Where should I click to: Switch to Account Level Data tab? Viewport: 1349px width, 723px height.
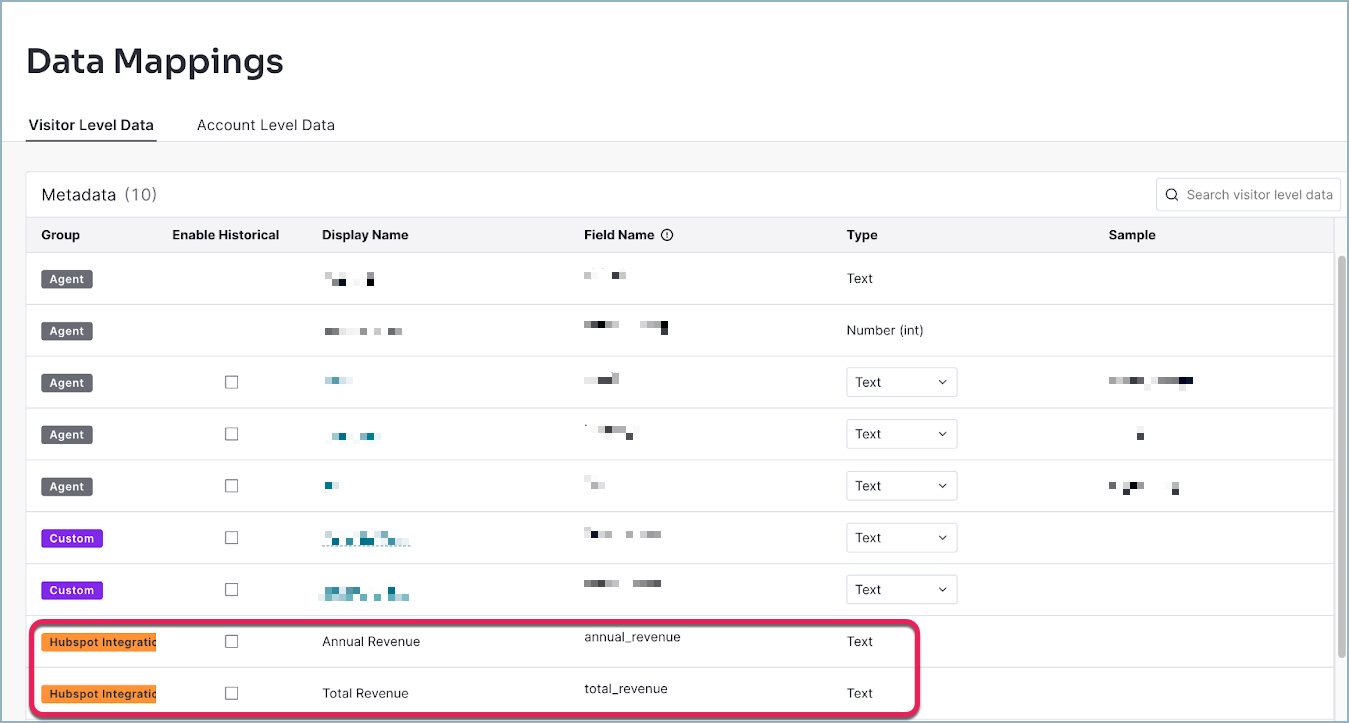click(266, 125)
